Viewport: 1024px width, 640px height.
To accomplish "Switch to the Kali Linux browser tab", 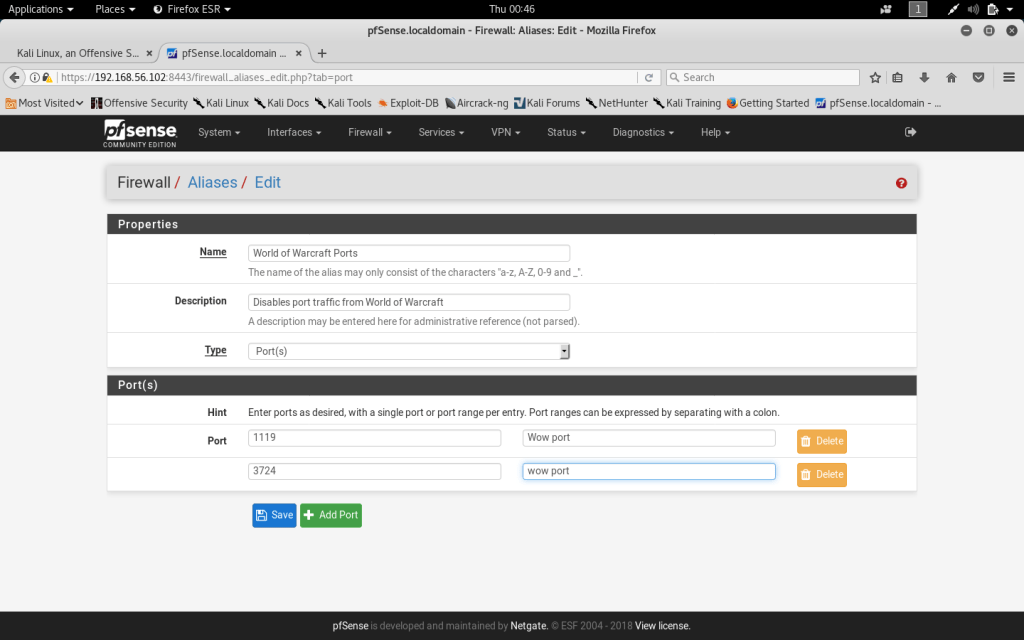I will 78,53.
